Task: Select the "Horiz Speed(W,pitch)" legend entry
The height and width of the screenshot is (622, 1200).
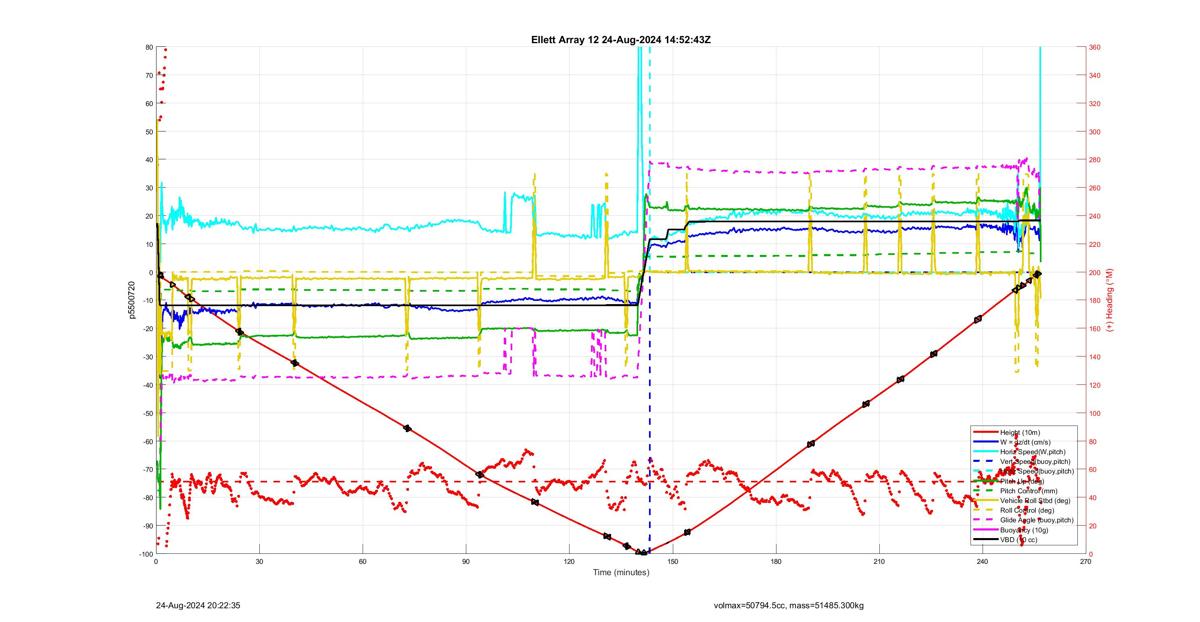Action: point(1020,451)
